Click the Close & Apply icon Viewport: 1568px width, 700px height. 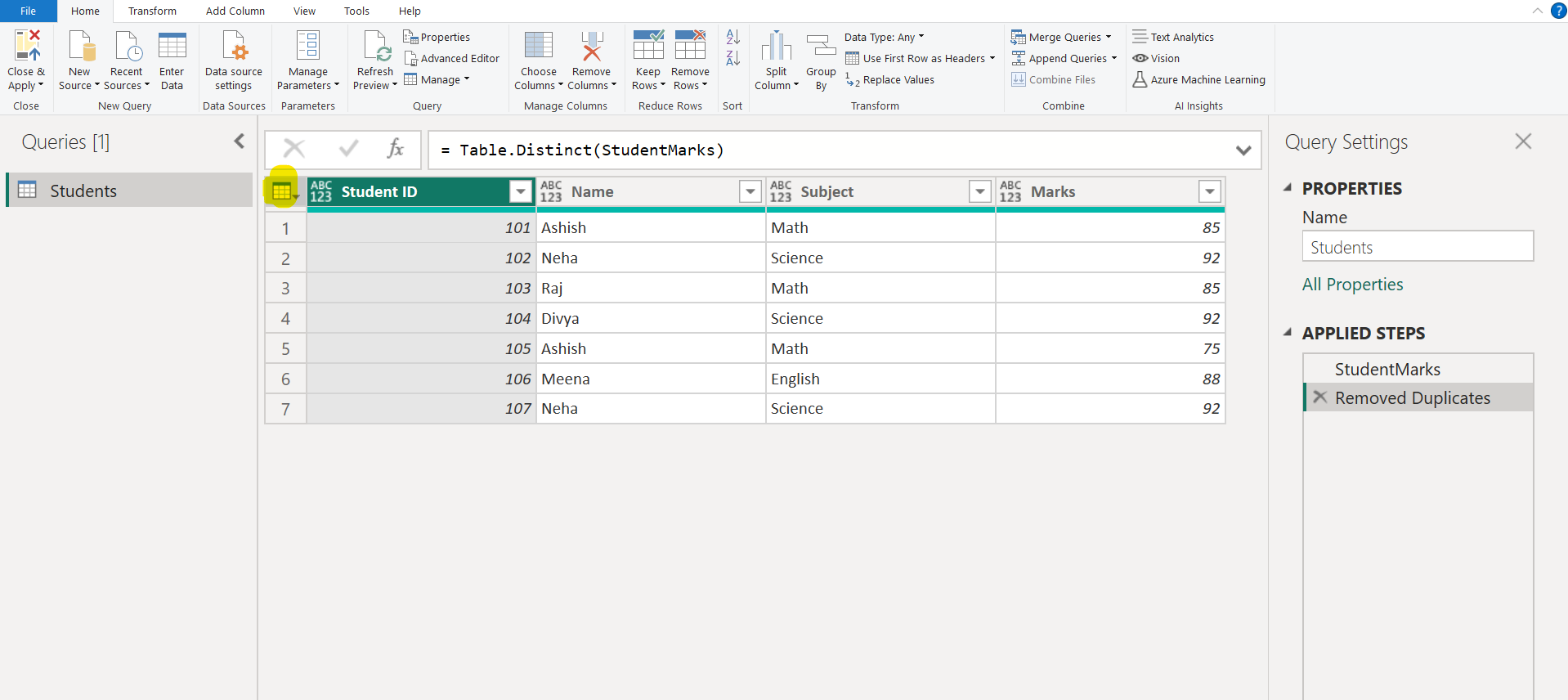point(26,47)
